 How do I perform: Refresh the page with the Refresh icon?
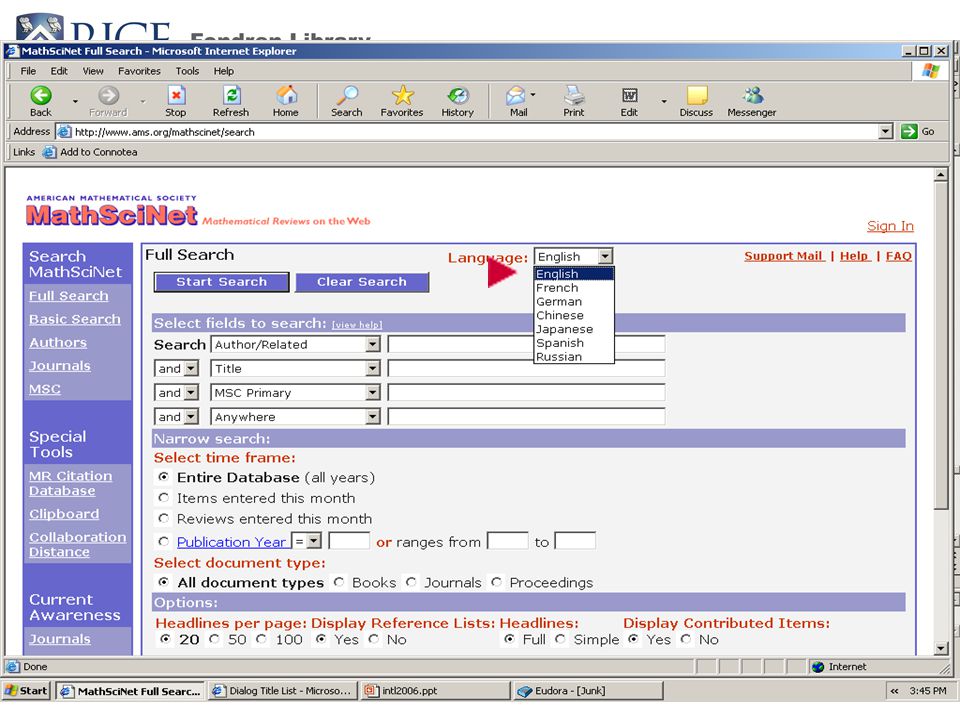click(x=232, y=96)
